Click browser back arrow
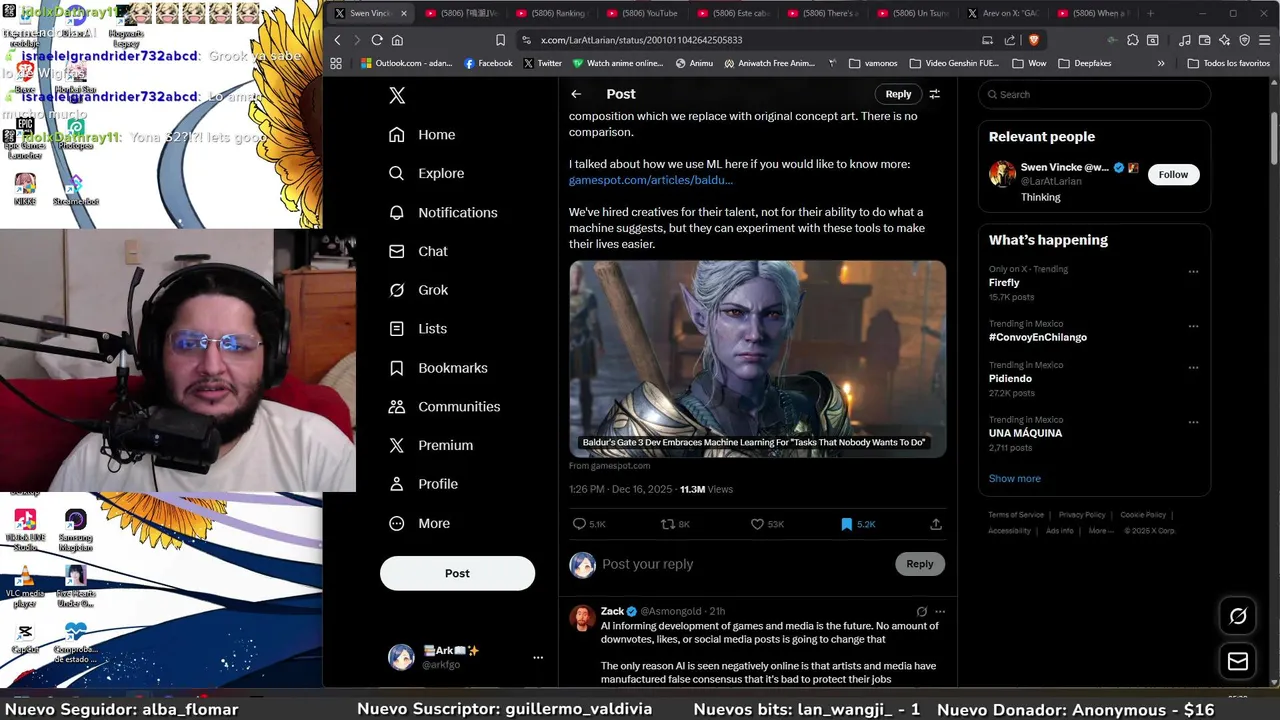The height and width of the screenshot is (720, 1280). pyautogui.click(x=337, y=40)
